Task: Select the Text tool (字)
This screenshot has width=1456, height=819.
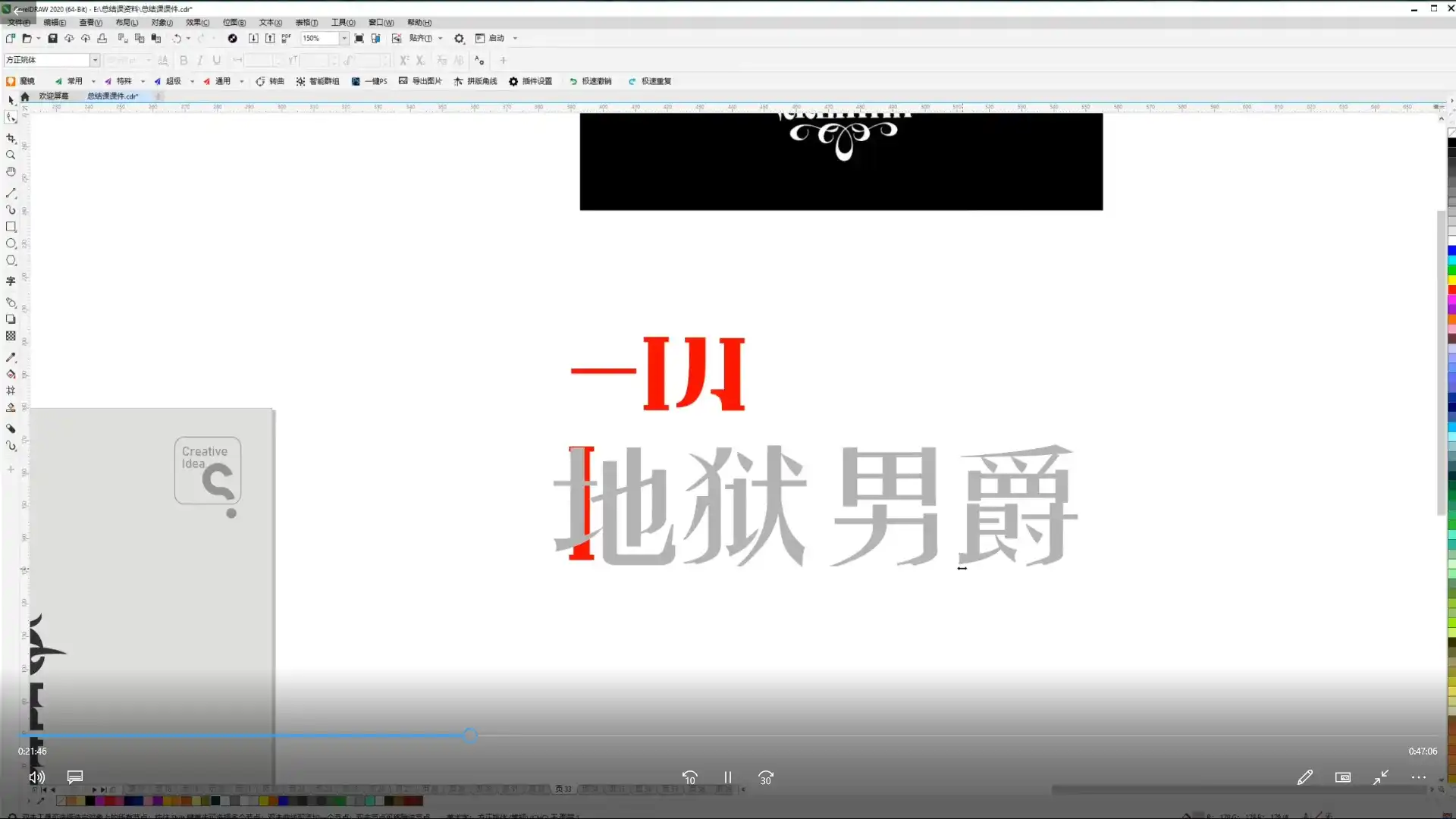Action: pos(11,280)
